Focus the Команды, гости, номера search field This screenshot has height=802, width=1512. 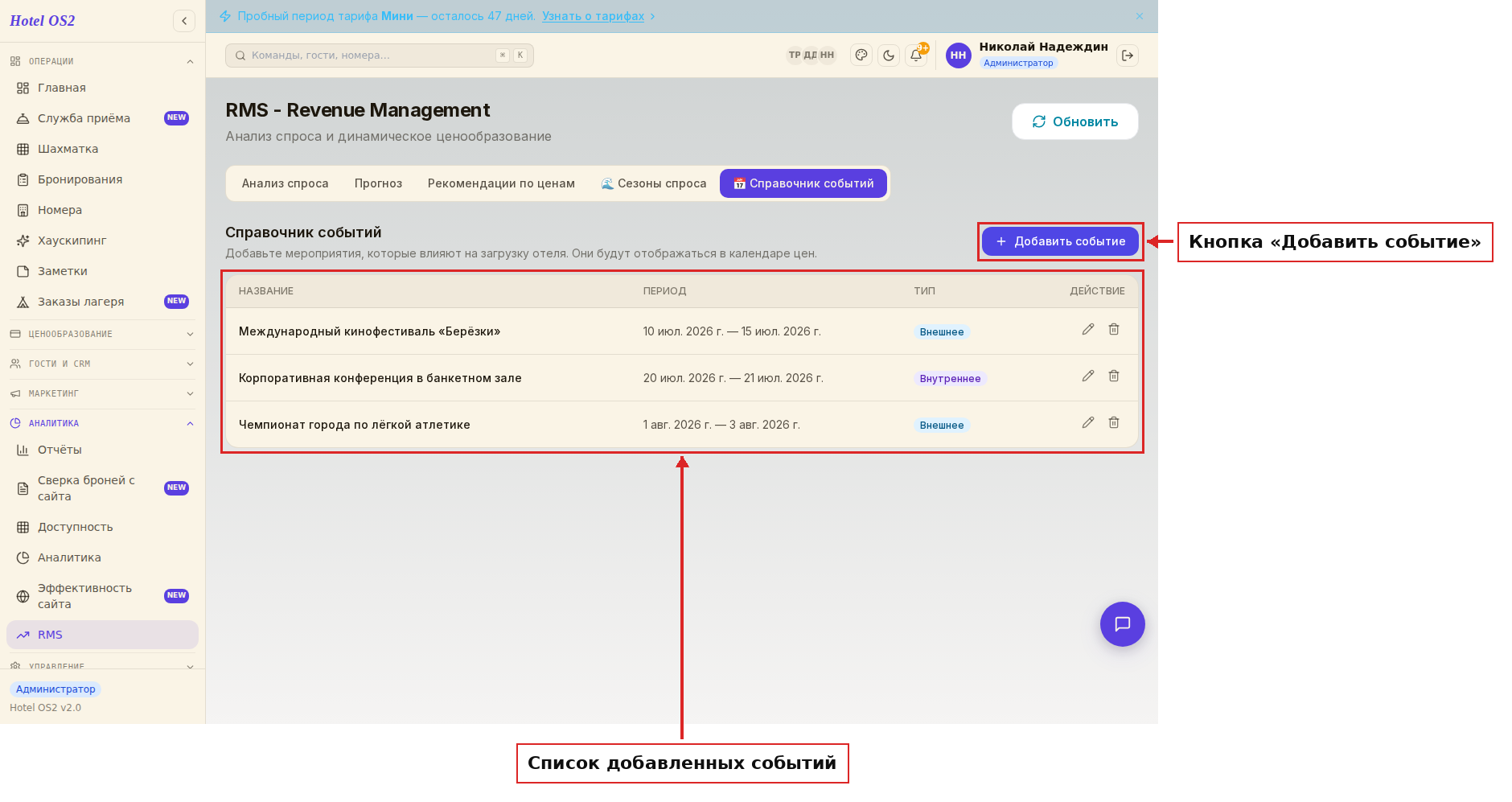(x=380, y=56)
